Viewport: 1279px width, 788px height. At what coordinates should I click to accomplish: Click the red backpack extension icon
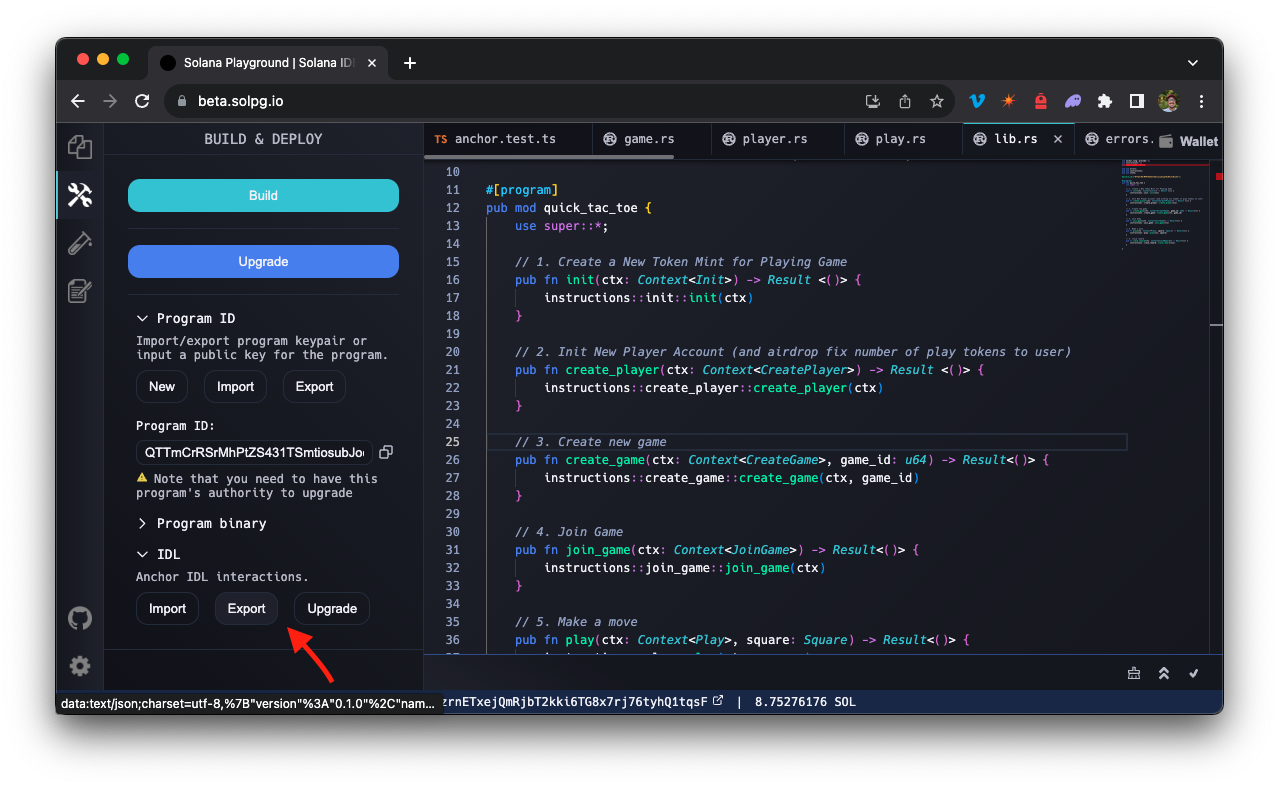[x=1041, y=101]
